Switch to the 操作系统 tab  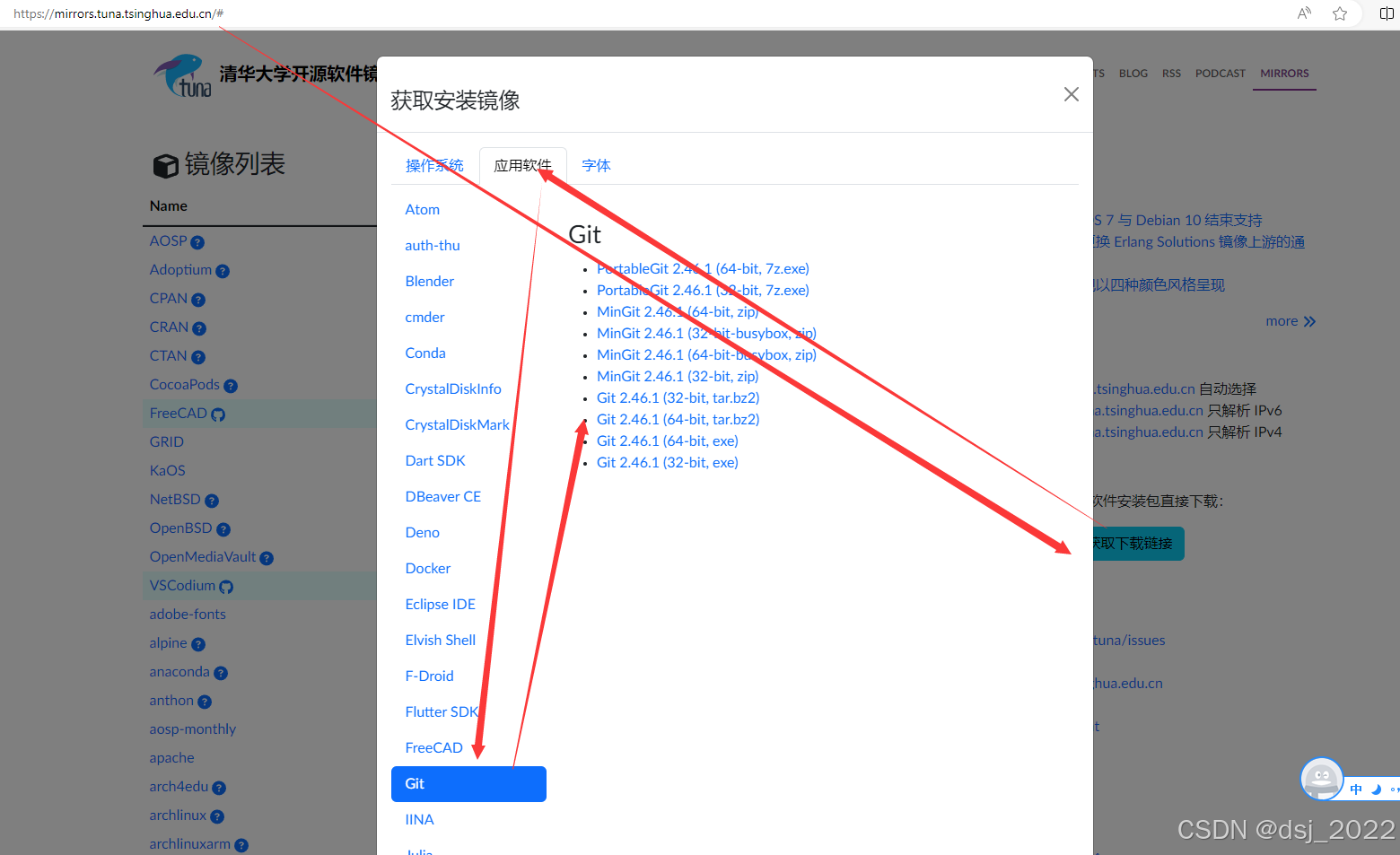(434, 165)
